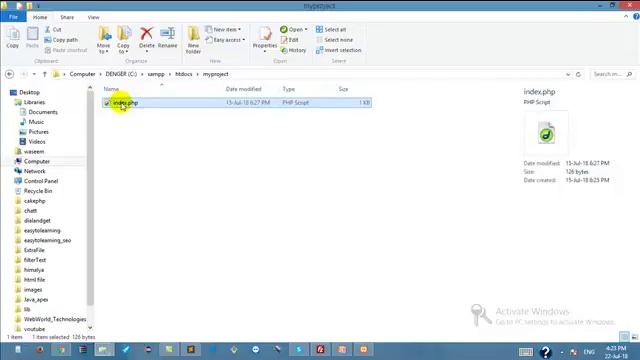This screenshot has width=640, height=360.
Task: Open recent locations dropdown arrow
Action: pyautogui.click(x=34, y=74)
